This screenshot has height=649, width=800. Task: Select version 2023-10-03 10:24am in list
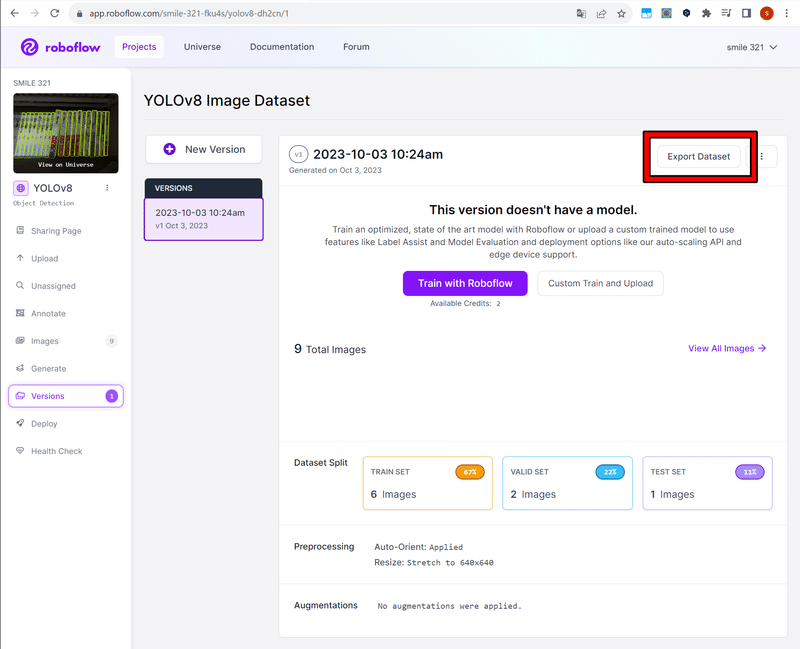[204, 219]
